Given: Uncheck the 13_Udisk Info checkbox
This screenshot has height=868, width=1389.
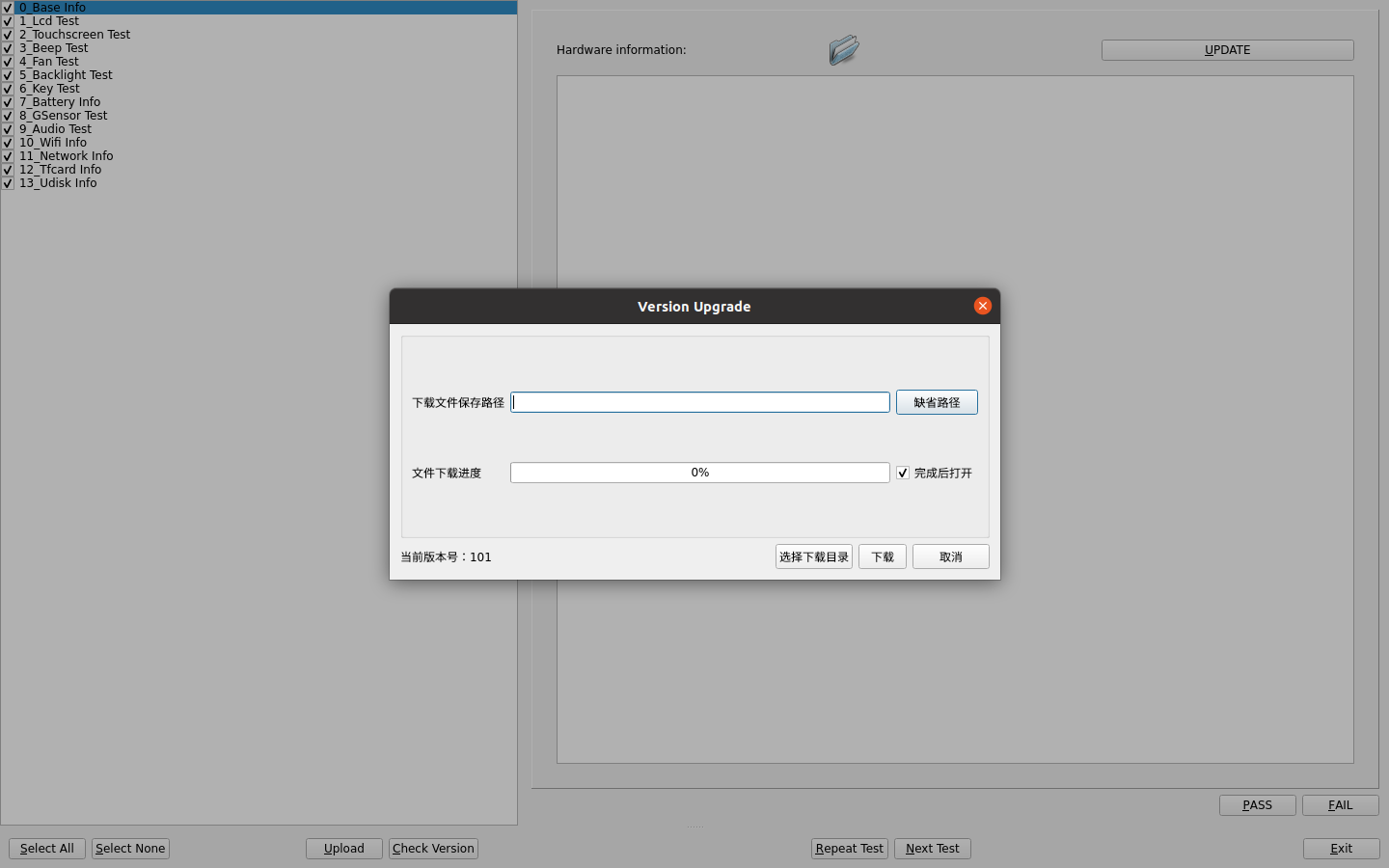Looking at the screenshot, I should [8, 183].
